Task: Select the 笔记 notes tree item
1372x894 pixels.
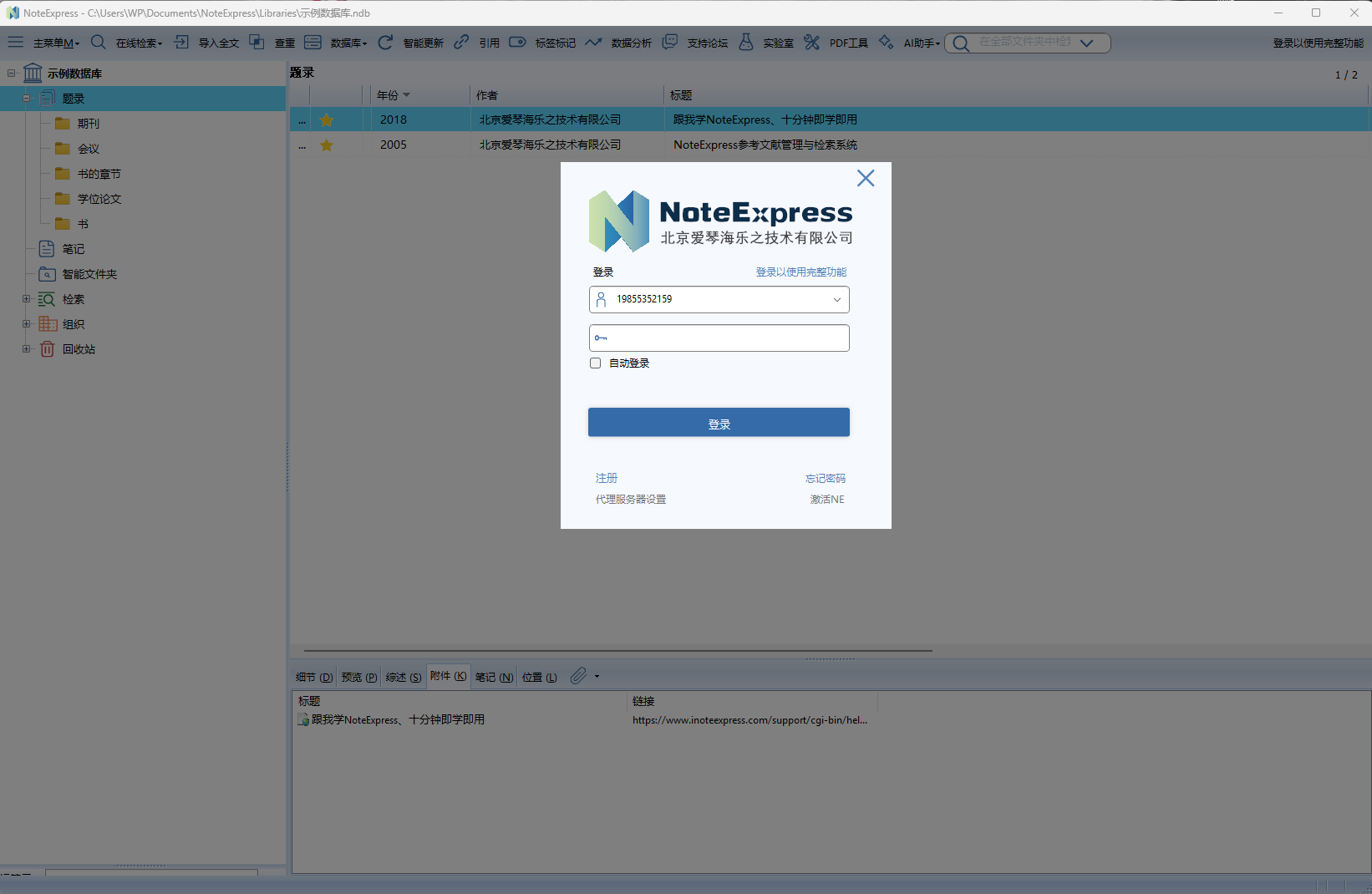Action: 73,249
